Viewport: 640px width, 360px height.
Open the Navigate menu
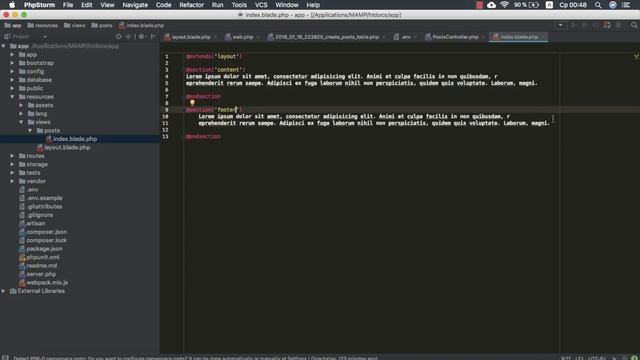[x=135, y=5]
